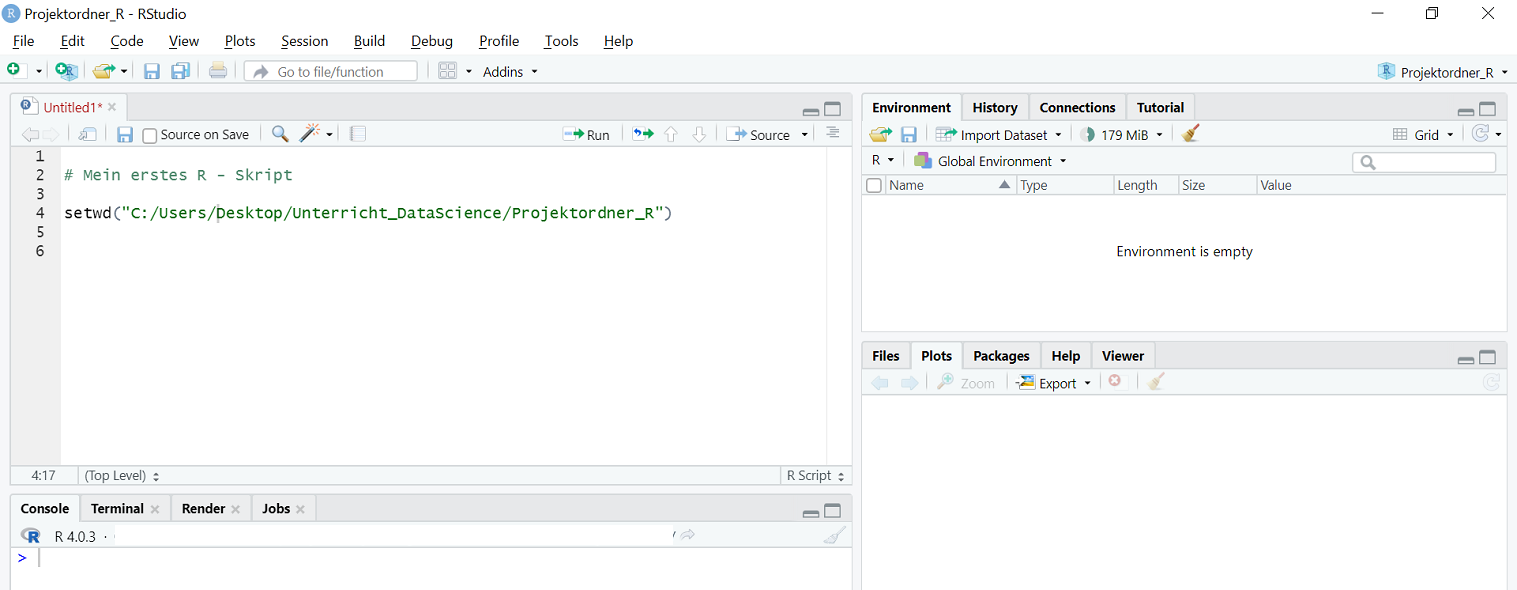
Task: Switch to the Packages tab
Action: (1000, 356)
